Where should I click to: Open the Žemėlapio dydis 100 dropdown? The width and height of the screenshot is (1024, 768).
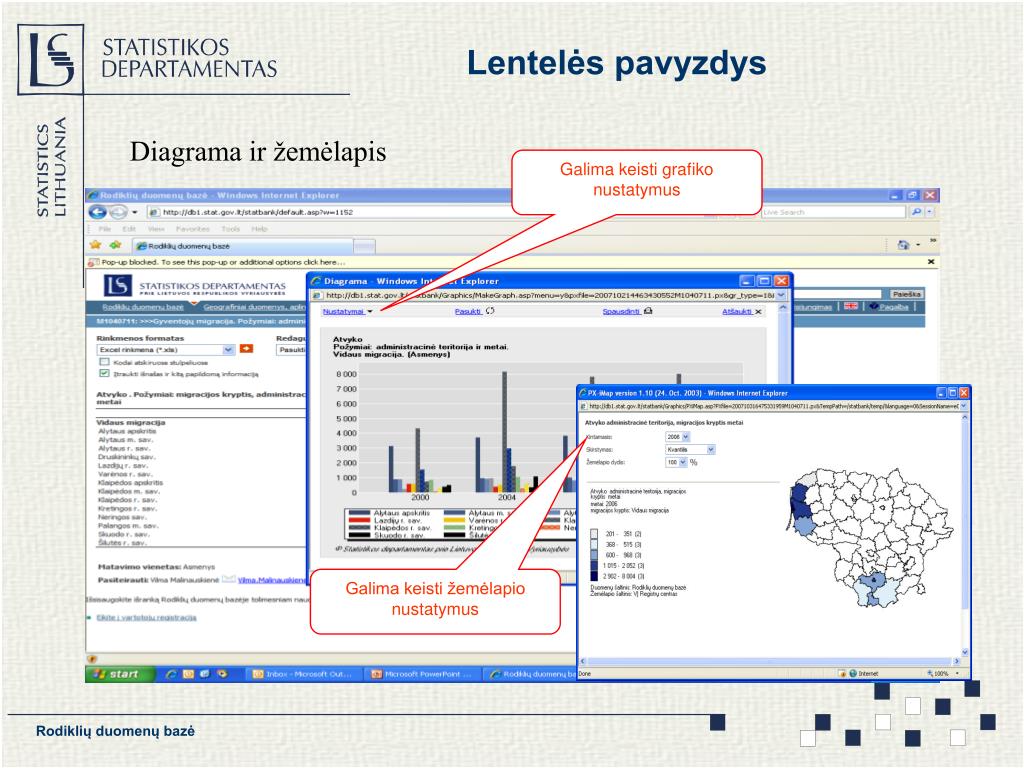683,462
